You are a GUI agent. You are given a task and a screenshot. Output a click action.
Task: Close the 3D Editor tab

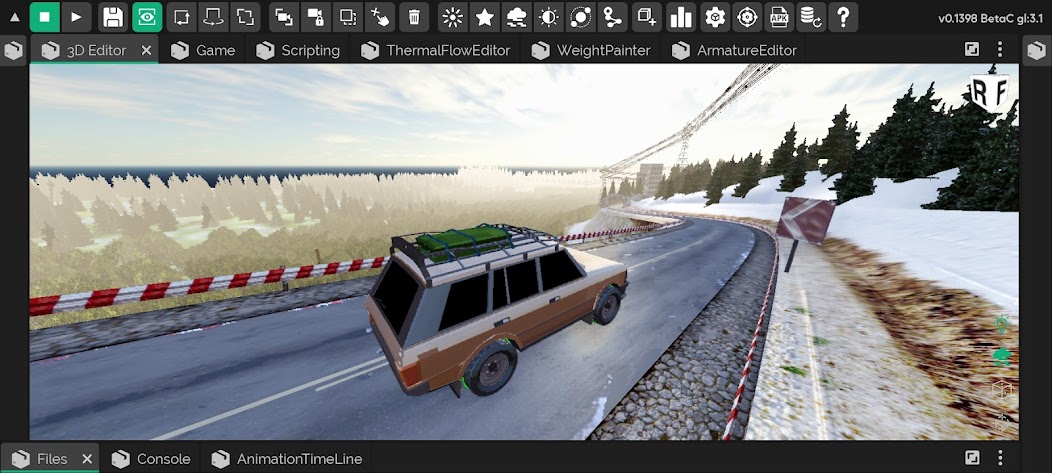[147, 50]
